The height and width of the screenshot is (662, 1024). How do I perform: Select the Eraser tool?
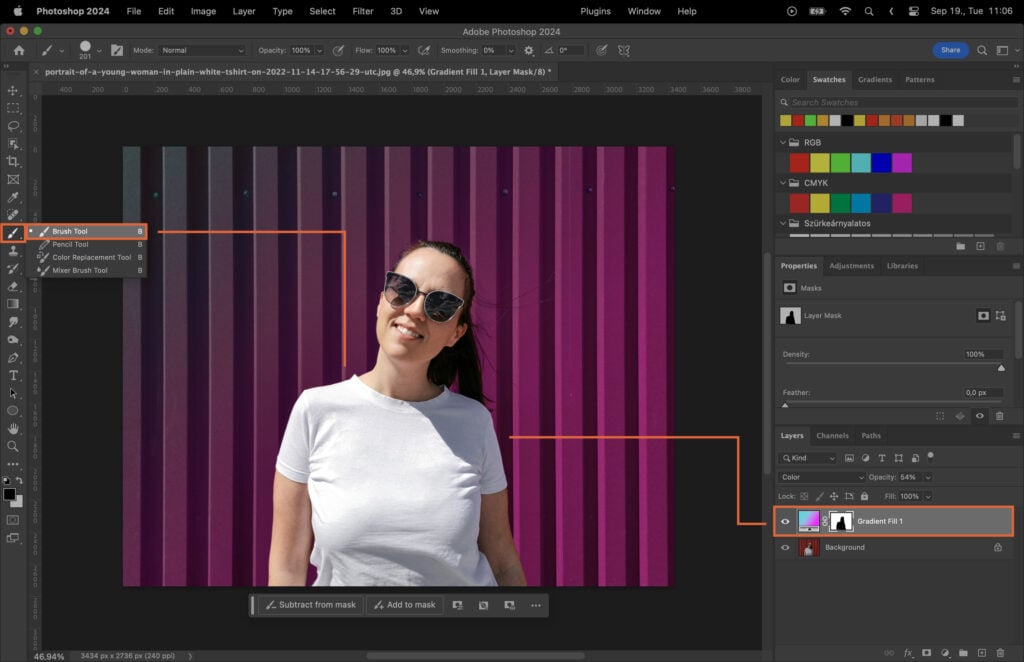click(x=14, y=285)
